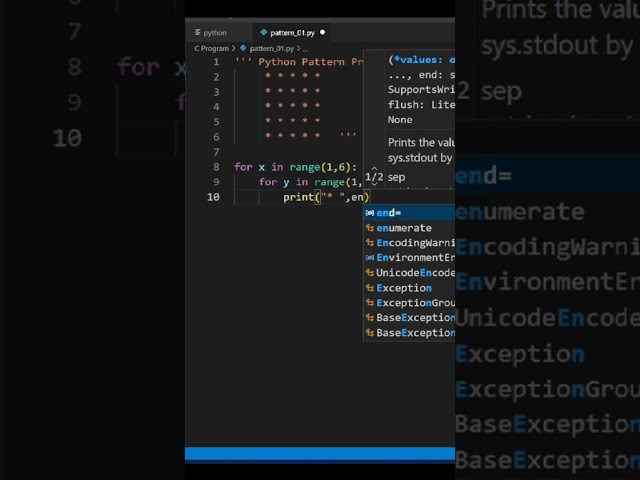Image resolution: width=640 pixels, height=480 pixels.
Task: Click the Python file icon on pattern_01.py tab
Action: tap(264, 32)
